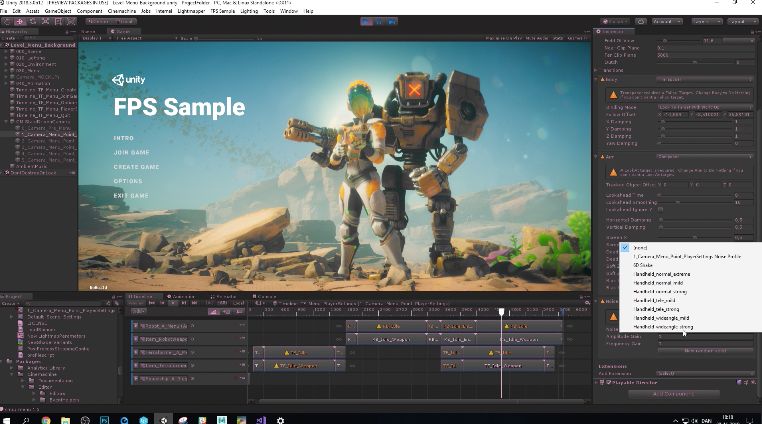
Task: Open the Lightmapper menu
Action: pos(191,11)
